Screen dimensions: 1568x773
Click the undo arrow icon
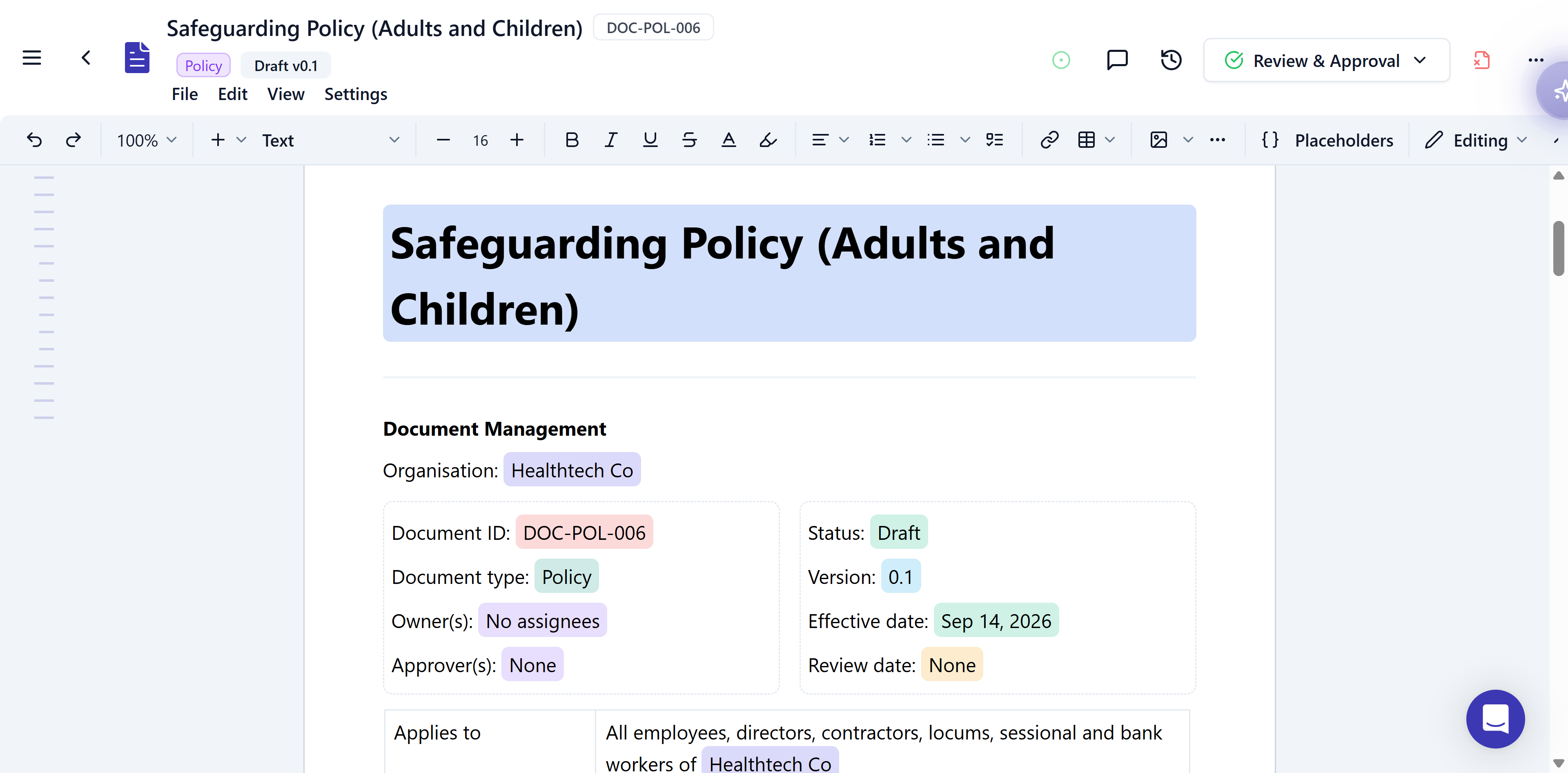click(35, 140)
